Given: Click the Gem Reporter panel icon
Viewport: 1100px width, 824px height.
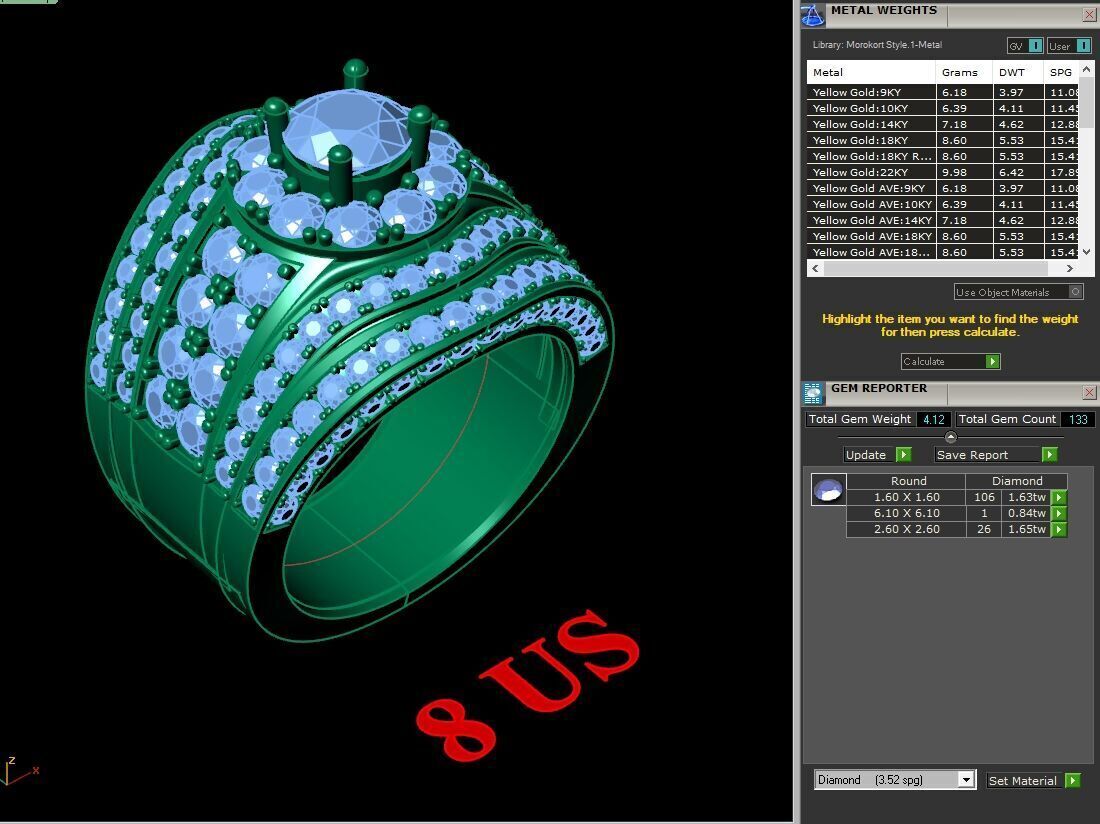Looking at the screenshot, I should [x=813, y=394].
